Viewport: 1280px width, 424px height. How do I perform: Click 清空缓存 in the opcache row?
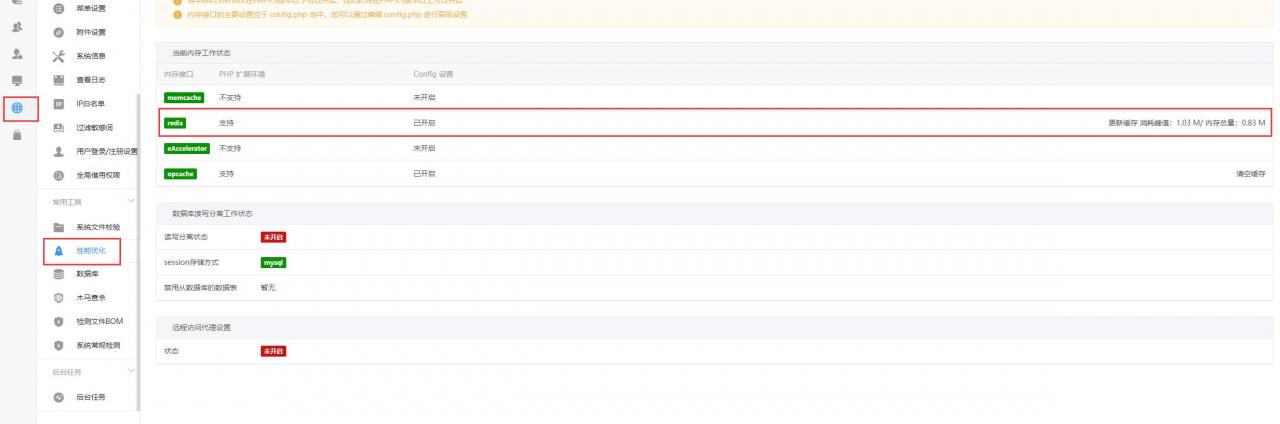(x=1251, y=174)
